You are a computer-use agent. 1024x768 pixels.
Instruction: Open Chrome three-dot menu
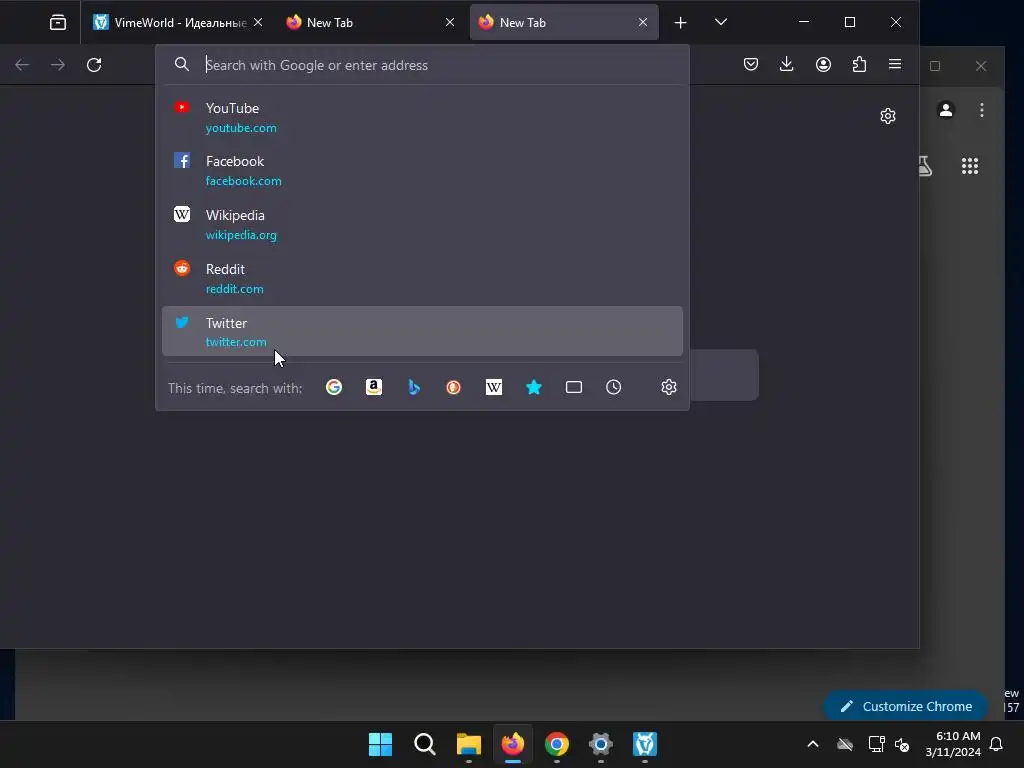[x=982, y=110]
